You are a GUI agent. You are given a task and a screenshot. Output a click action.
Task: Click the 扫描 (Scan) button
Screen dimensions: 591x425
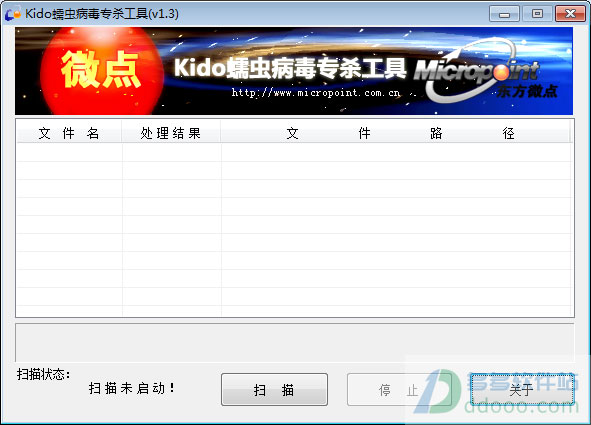point(274,390)
